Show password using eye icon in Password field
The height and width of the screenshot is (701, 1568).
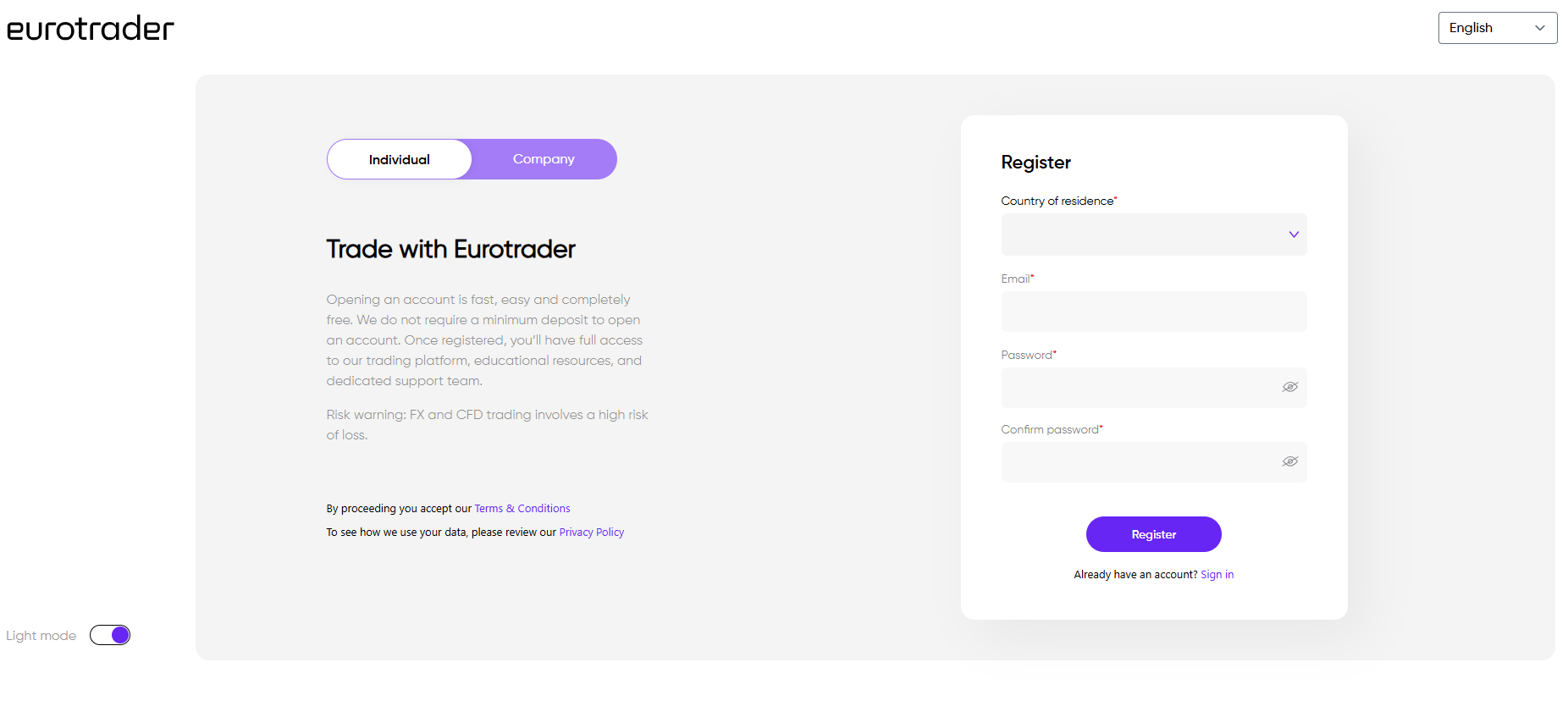pyautogui.click(x=1289, y=387)
